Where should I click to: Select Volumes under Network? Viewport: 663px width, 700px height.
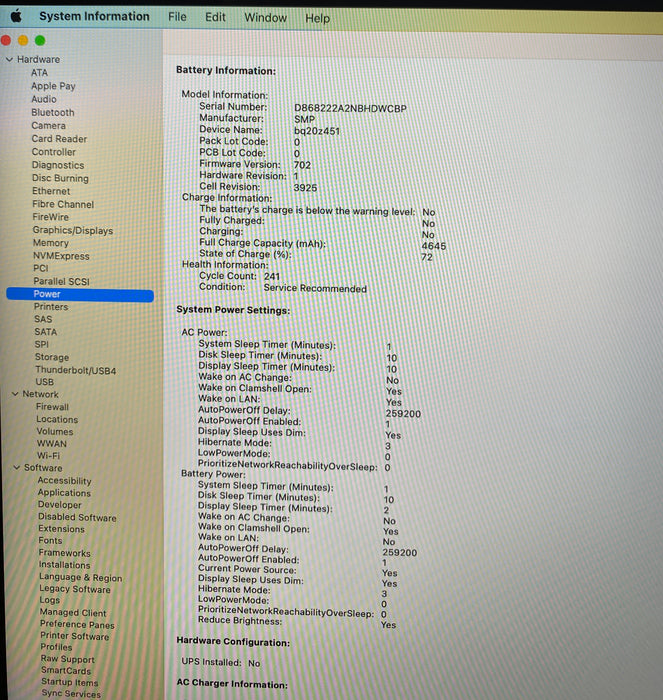tap(54, 431)
